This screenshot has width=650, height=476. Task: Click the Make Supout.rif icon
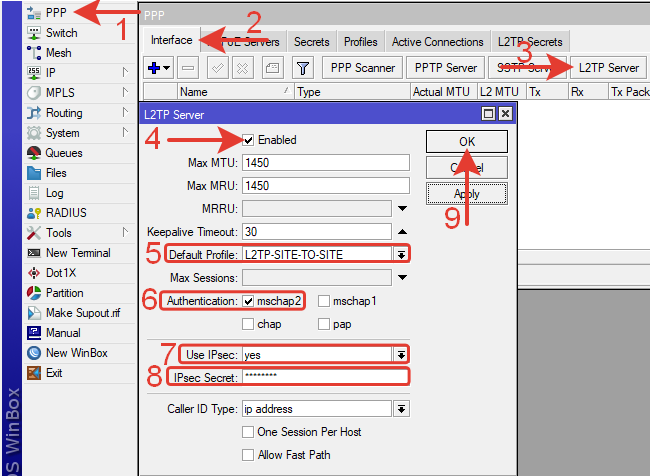(x=34, y=313)
